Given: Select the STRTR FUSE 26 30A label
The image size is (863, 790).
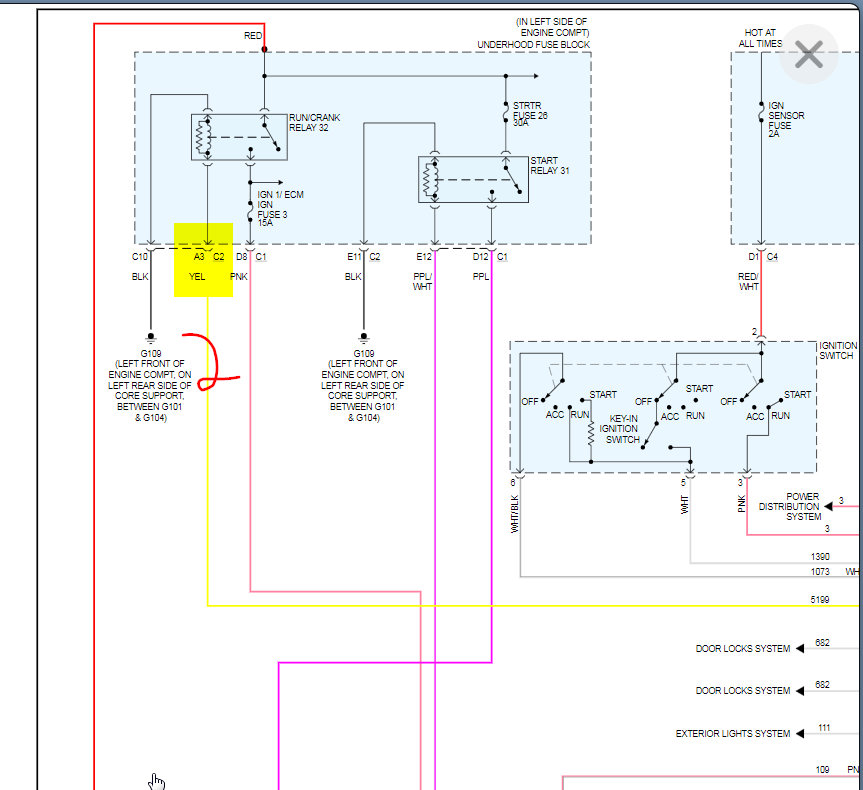Looking at the screenshot, I should point(529,114).
